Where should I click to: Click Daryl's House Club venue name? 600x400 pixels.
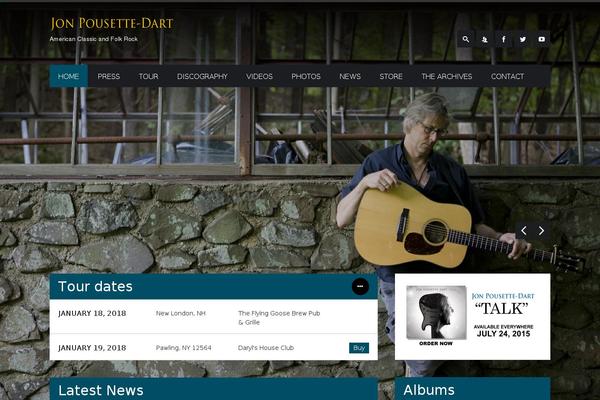coord(266,348)
